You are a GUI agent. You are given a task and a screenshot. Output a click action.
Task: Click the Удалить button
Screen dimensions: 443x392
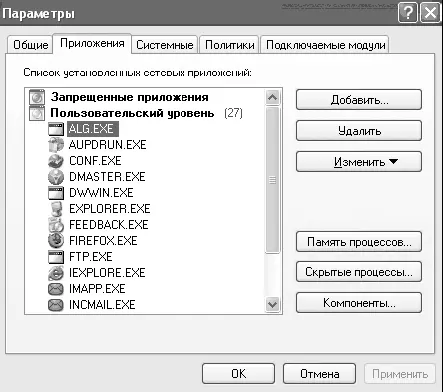[359, 131]
